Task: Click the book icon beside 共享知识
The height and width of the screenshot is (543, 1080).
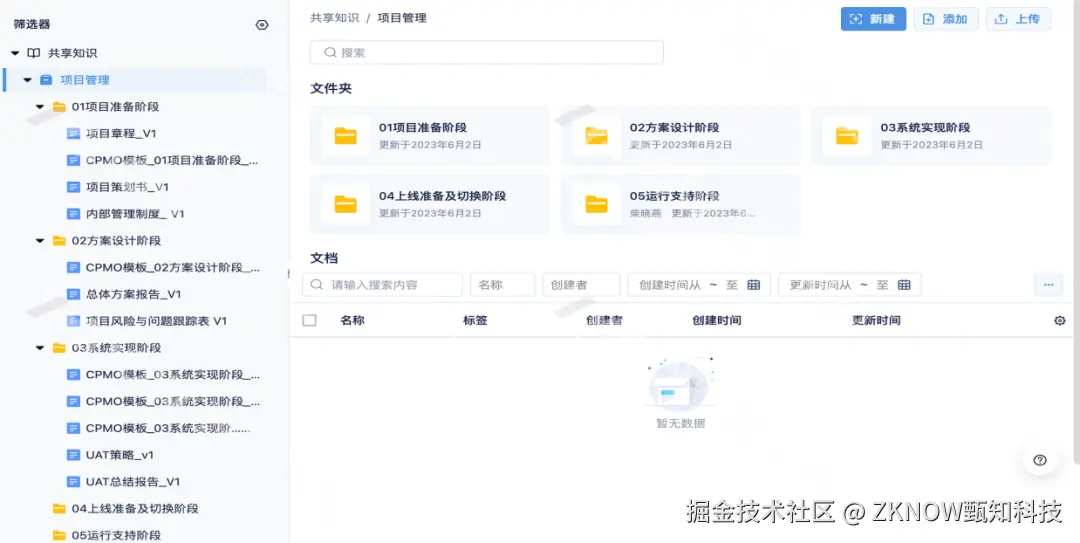Action: [x=34, y=53]
